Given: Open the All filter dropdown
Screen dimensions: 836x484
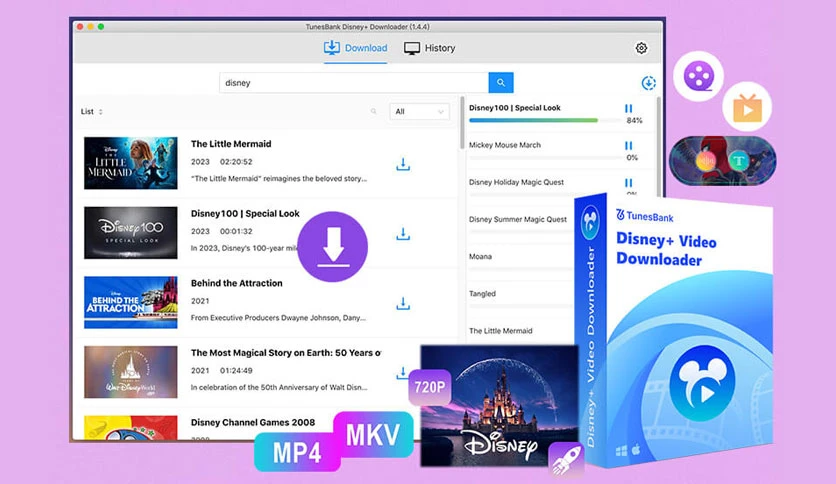Looking at the screenshot, I should [419, 111].
